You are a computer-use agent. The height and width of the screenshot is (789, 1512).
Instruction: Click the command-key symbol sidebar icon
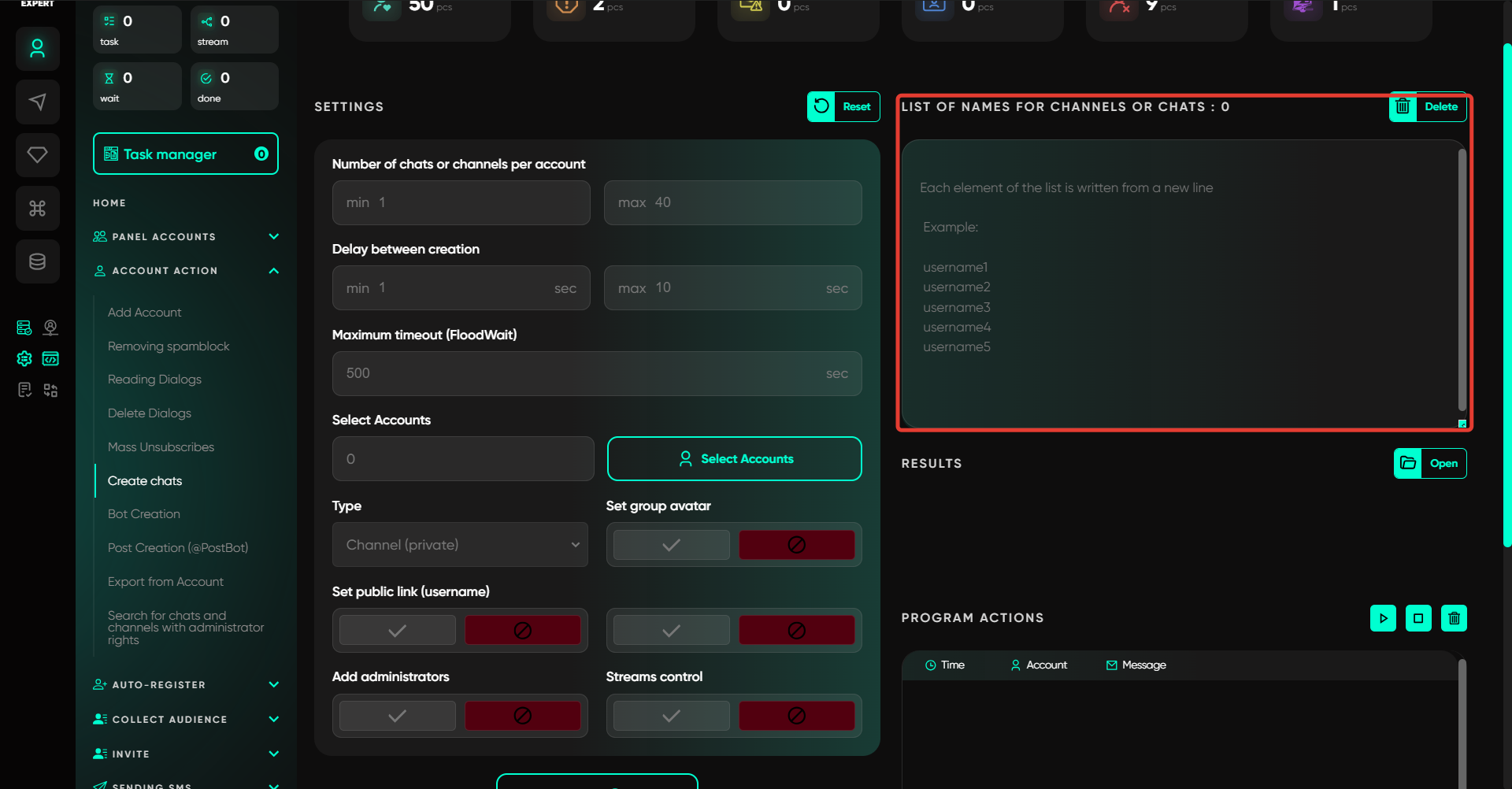[37, 208]
